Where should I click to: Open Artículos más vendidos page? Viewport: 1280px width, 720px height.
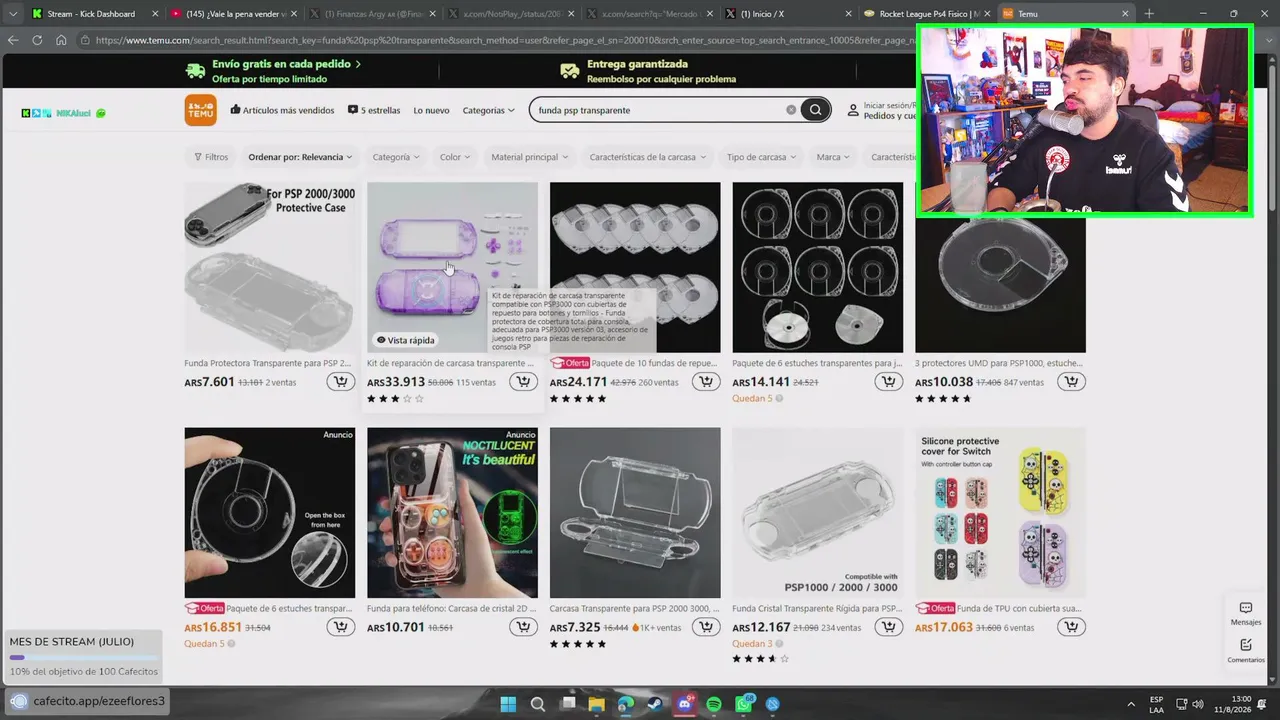click(282, 110)
